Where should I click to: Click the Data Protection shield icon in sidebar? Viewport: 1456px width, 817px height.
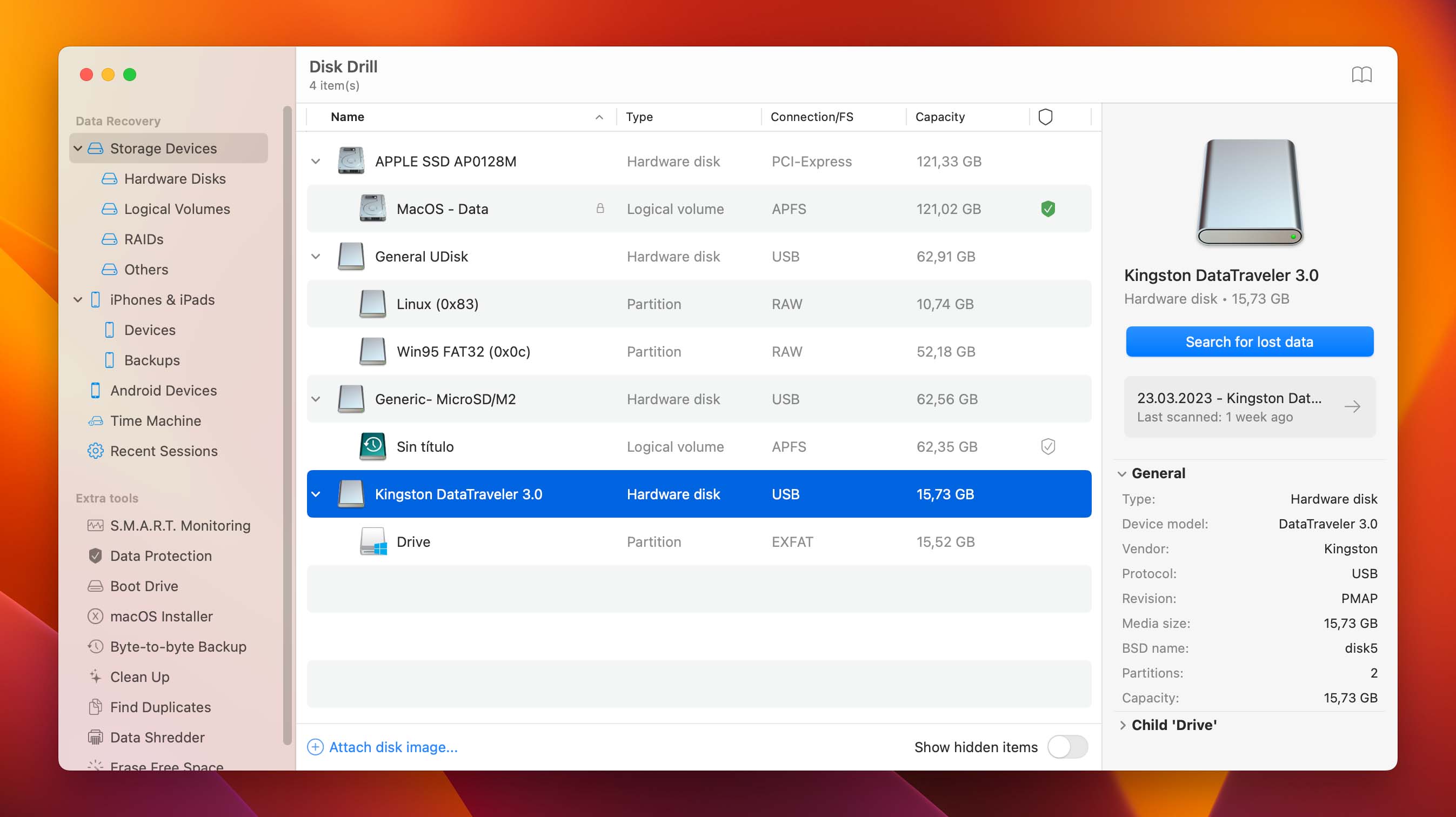pyautogui.click(x=95, y=555)
